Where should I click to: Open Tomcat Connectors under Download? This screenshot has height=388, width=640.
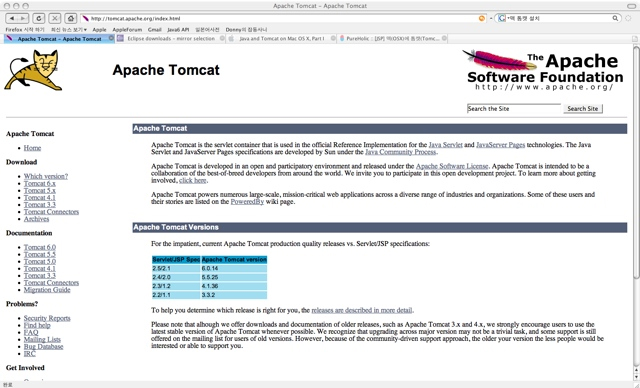pos(51,212)
